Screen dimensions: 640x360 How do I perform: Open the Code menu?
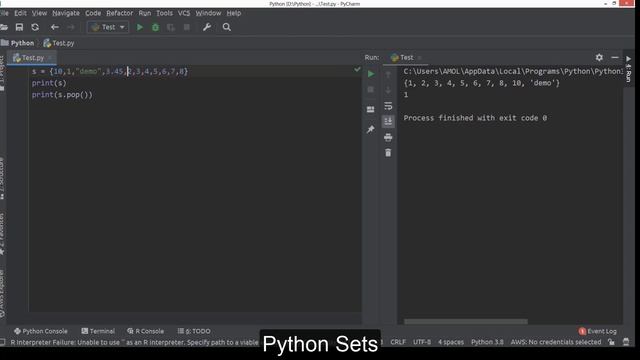click(x=93, y=13)
